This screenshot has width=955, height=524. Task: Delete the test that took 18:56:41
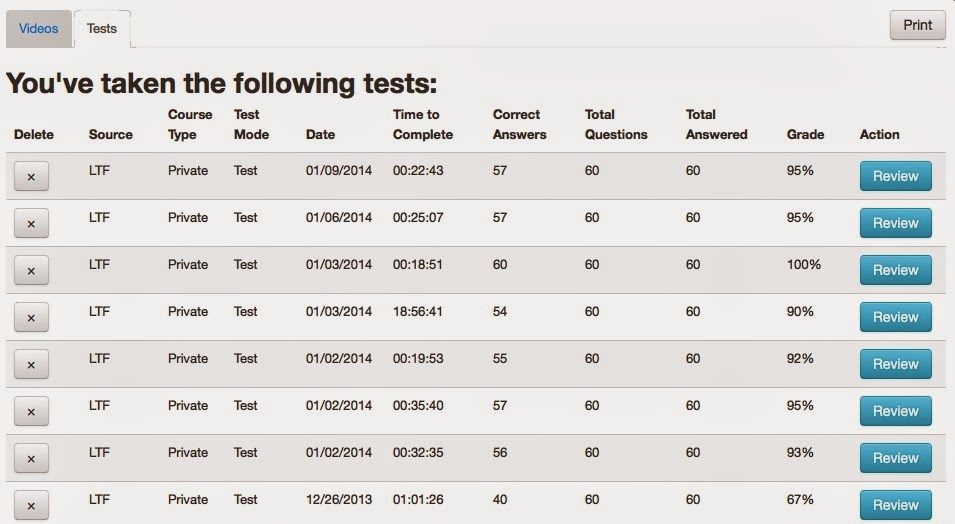click(31, 317)
